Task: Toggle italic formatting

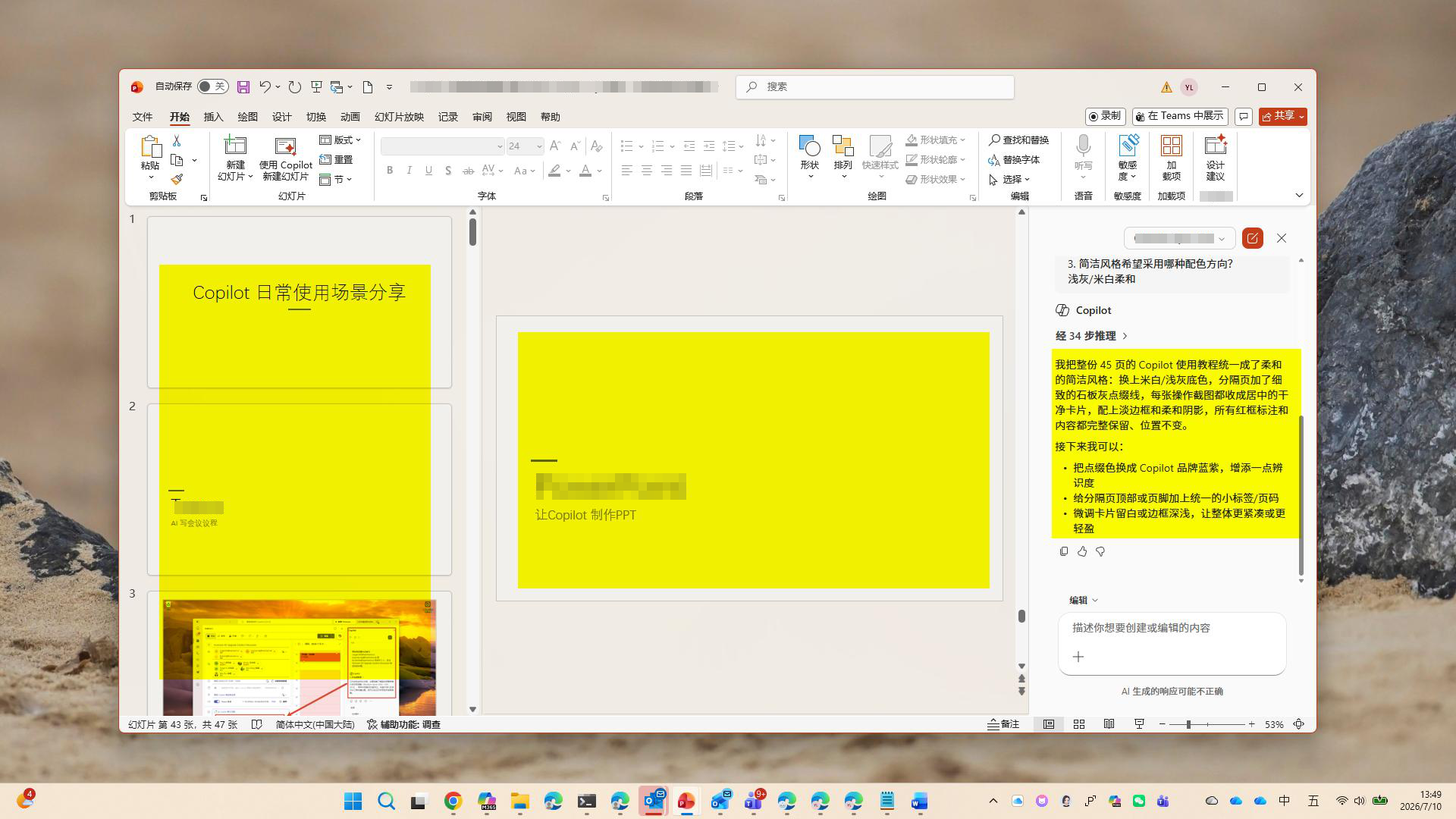Action: (409, 171)
